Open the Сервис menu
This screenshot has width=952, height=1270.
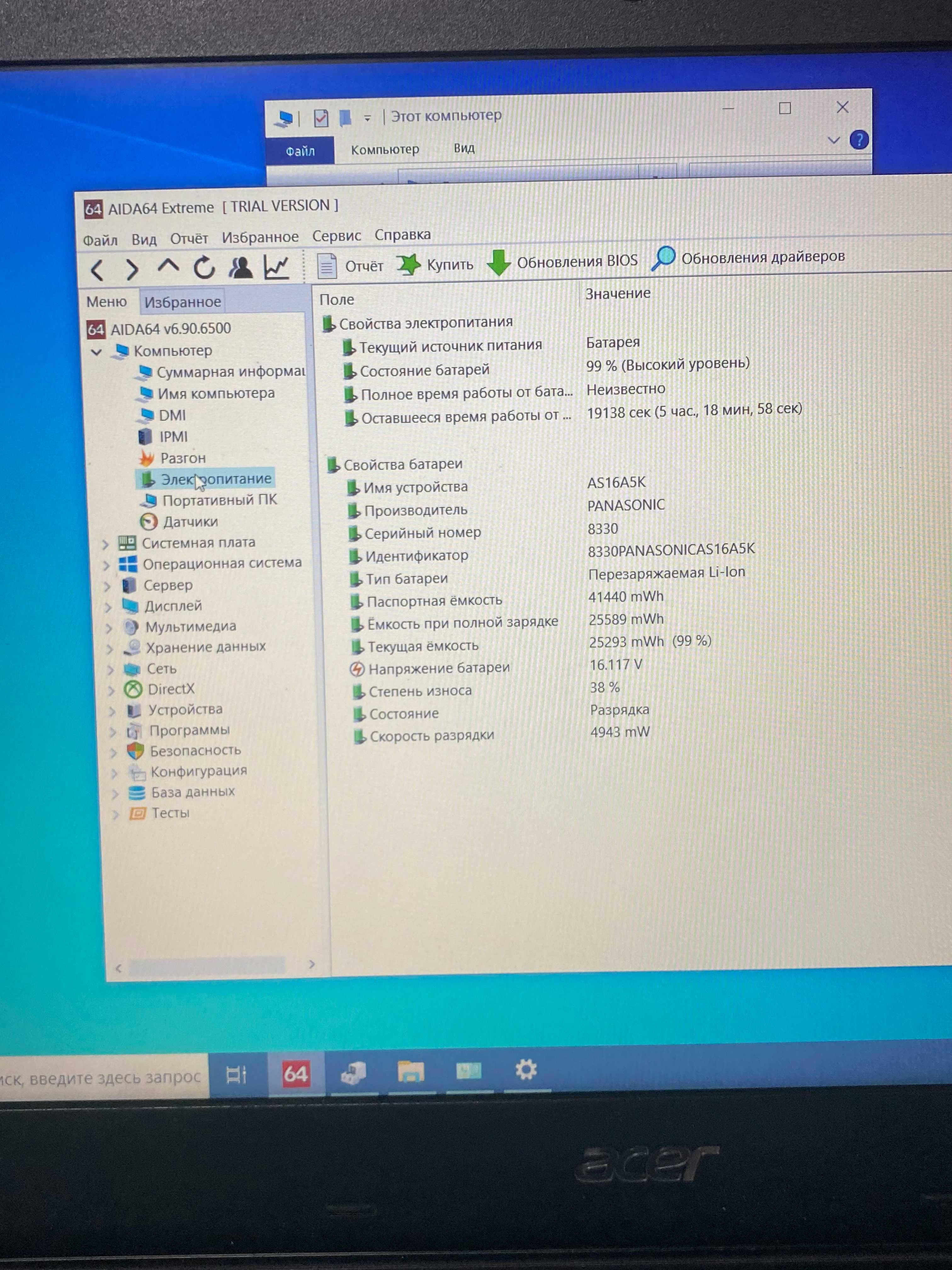click(x=336, y=235)
